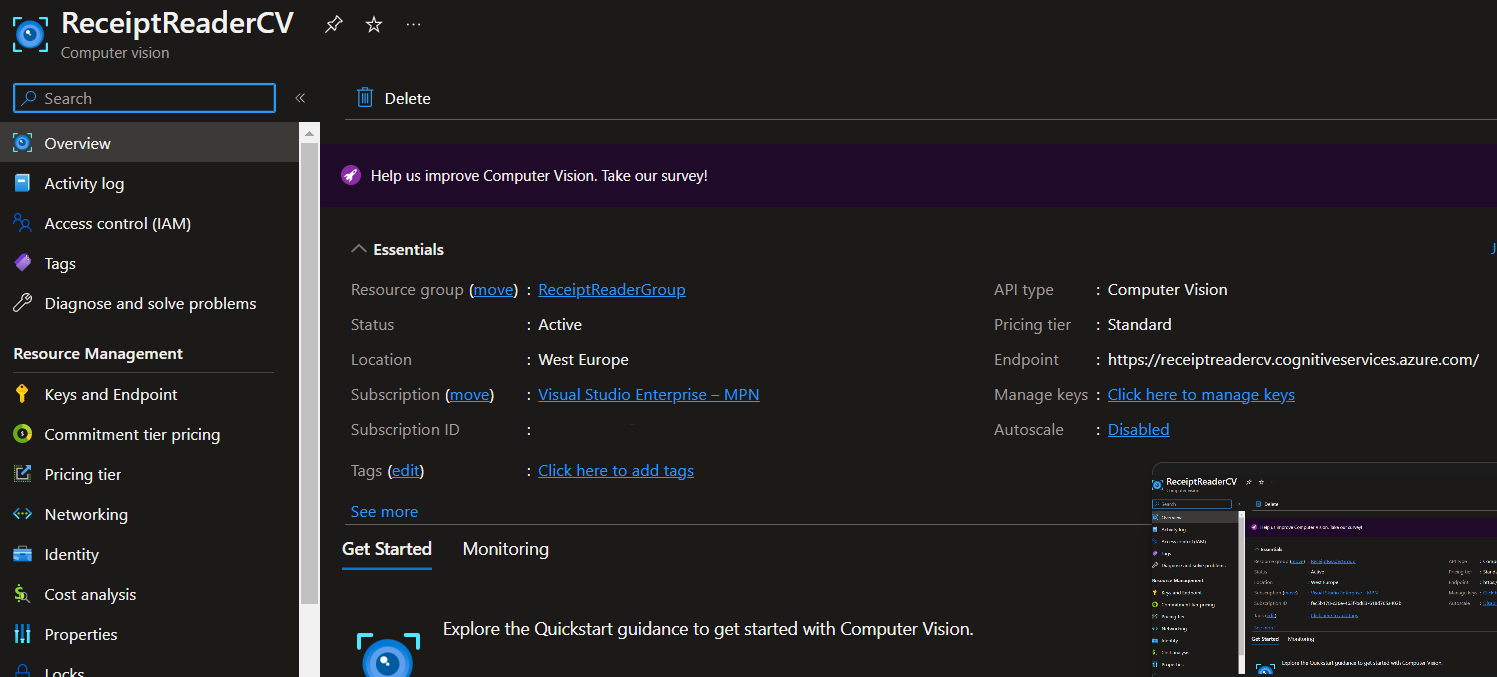Screen dimensions: 1497x677
Task: Focus the sidebar Search field
Action: coord(144,98)
